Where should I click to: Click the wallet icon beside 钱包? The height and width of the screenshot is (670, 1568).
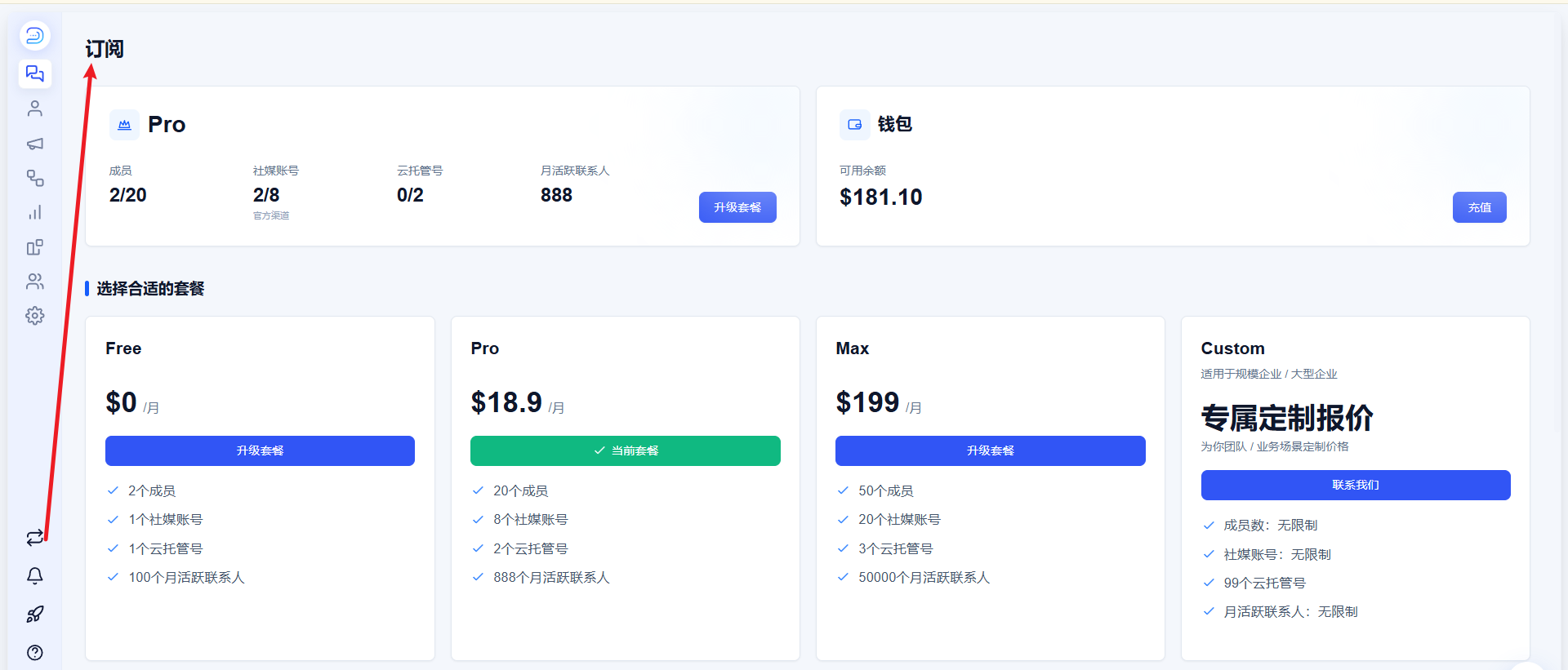[854, 125]
